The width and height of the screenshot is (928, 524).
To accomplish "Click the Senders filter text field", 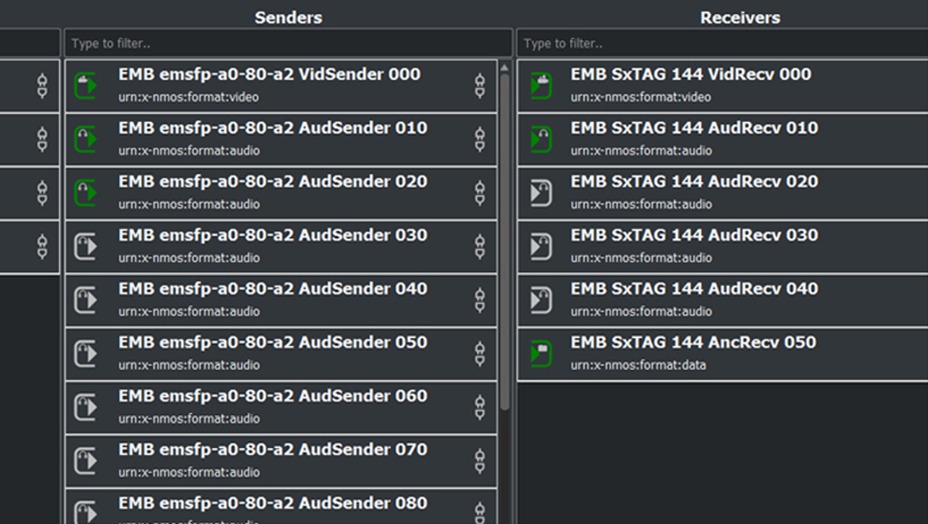I will 288,43.
